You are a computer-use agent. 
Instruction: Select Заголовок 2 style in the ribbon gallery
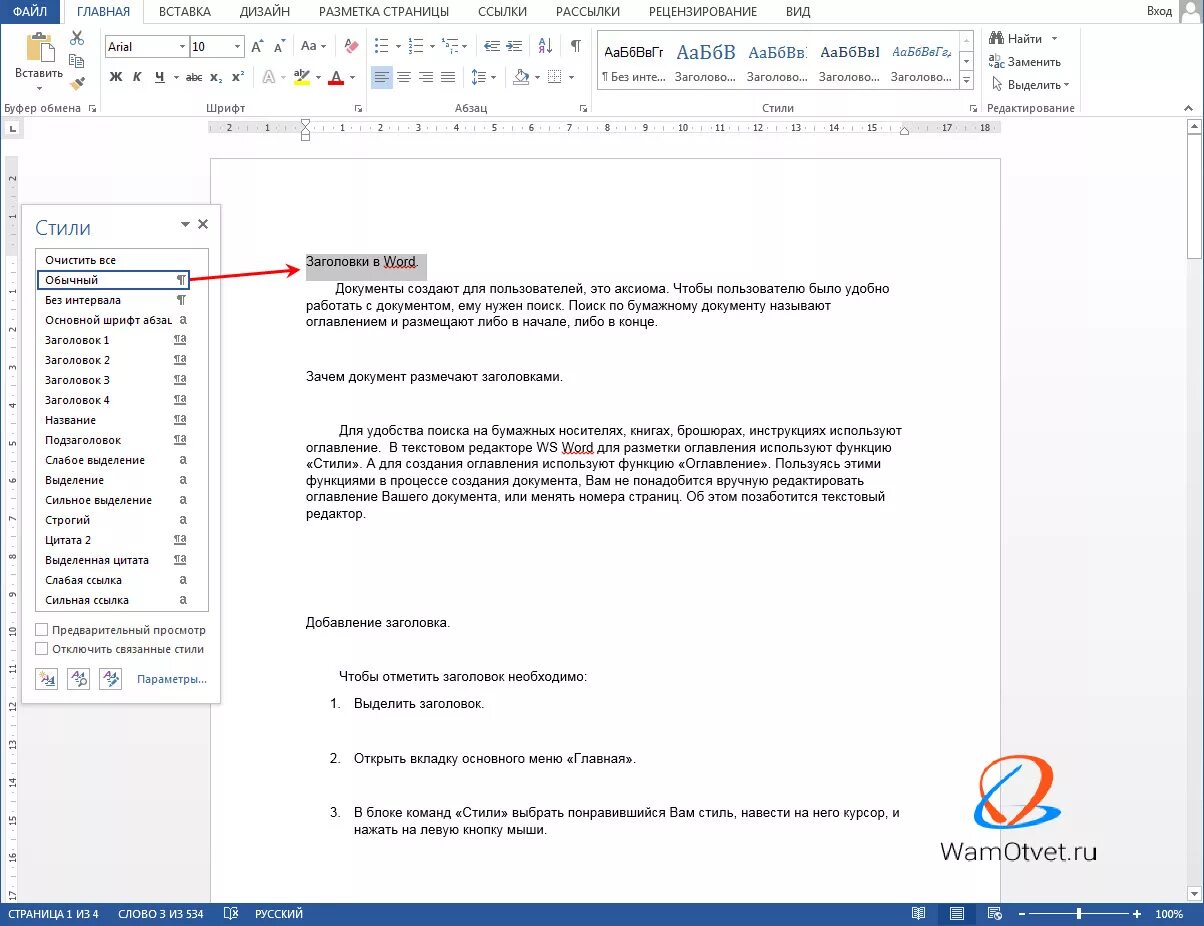(x=778, y=62)
